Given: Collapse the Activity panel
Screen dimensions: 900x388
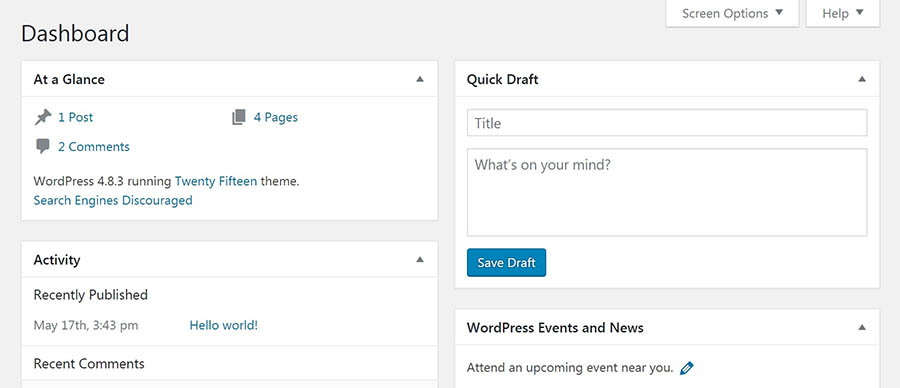Looking at the screenshot, I should point(420,259).
